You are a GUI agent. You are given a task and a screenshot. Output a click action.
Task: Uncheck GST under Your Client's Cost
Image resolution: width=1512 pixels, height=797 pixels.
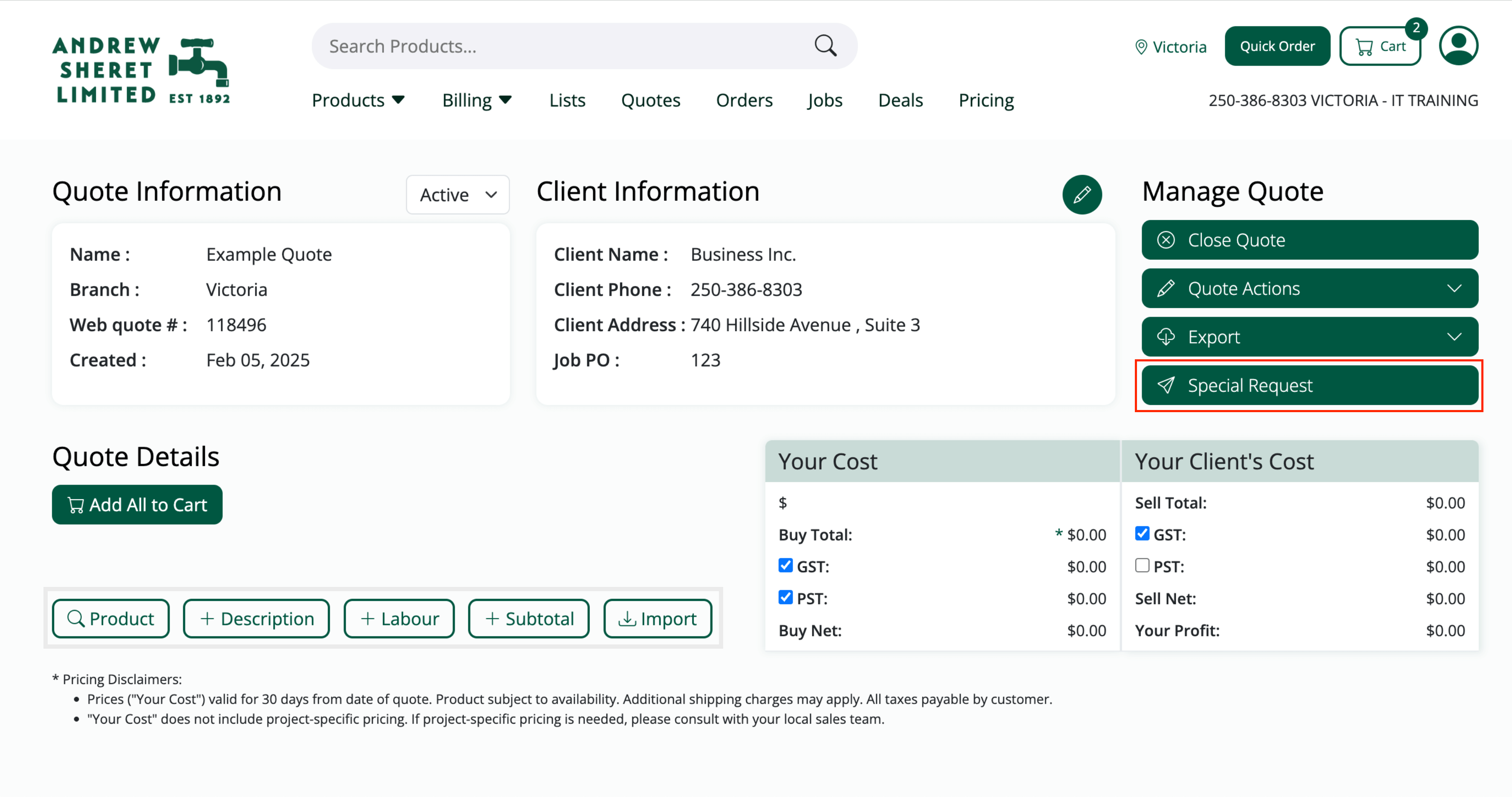pos(1142,534)
